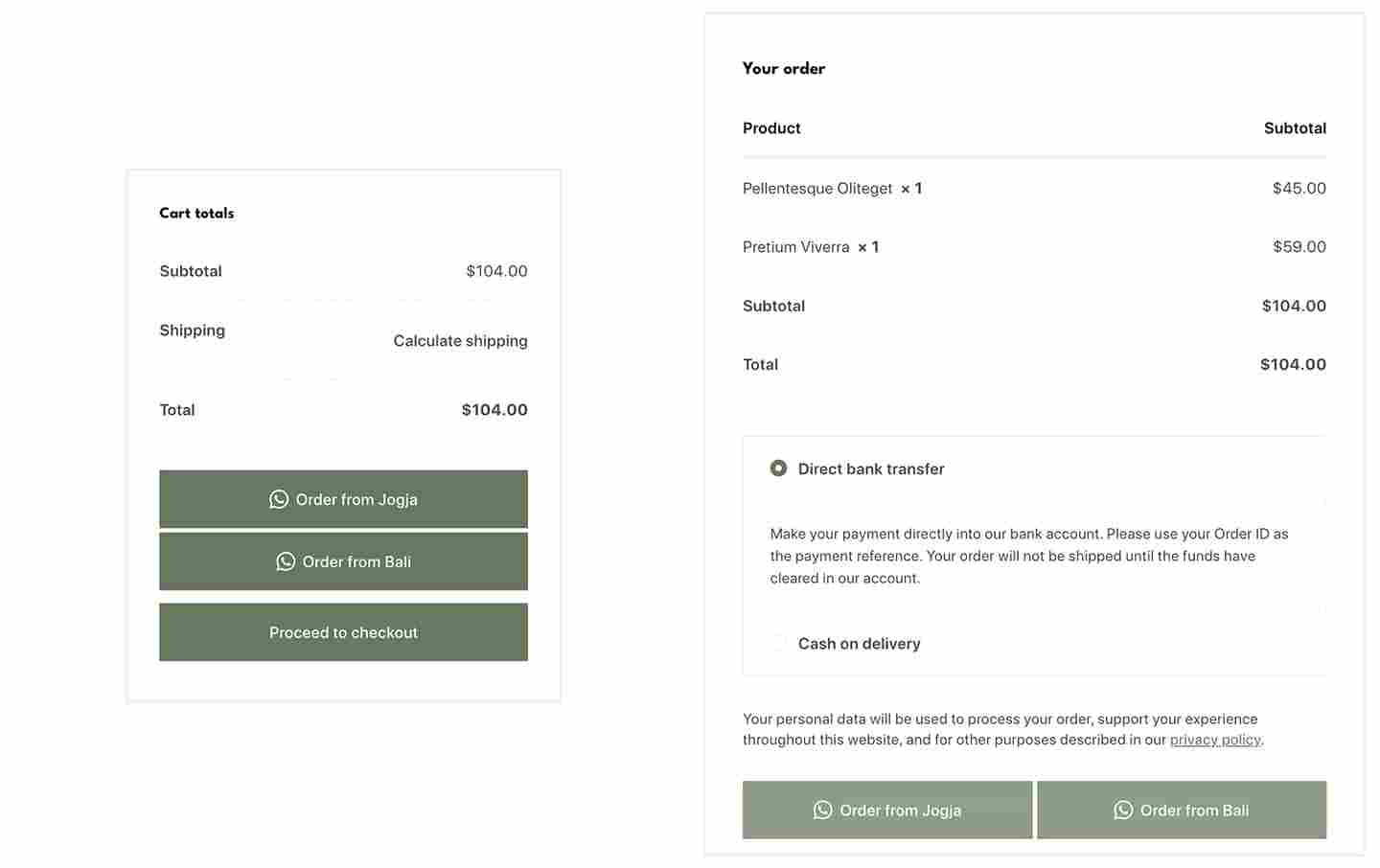This screenshot has width=1380, height=868.
Task: Click the $59.00 price value
Action: [x=1299, y=246]
